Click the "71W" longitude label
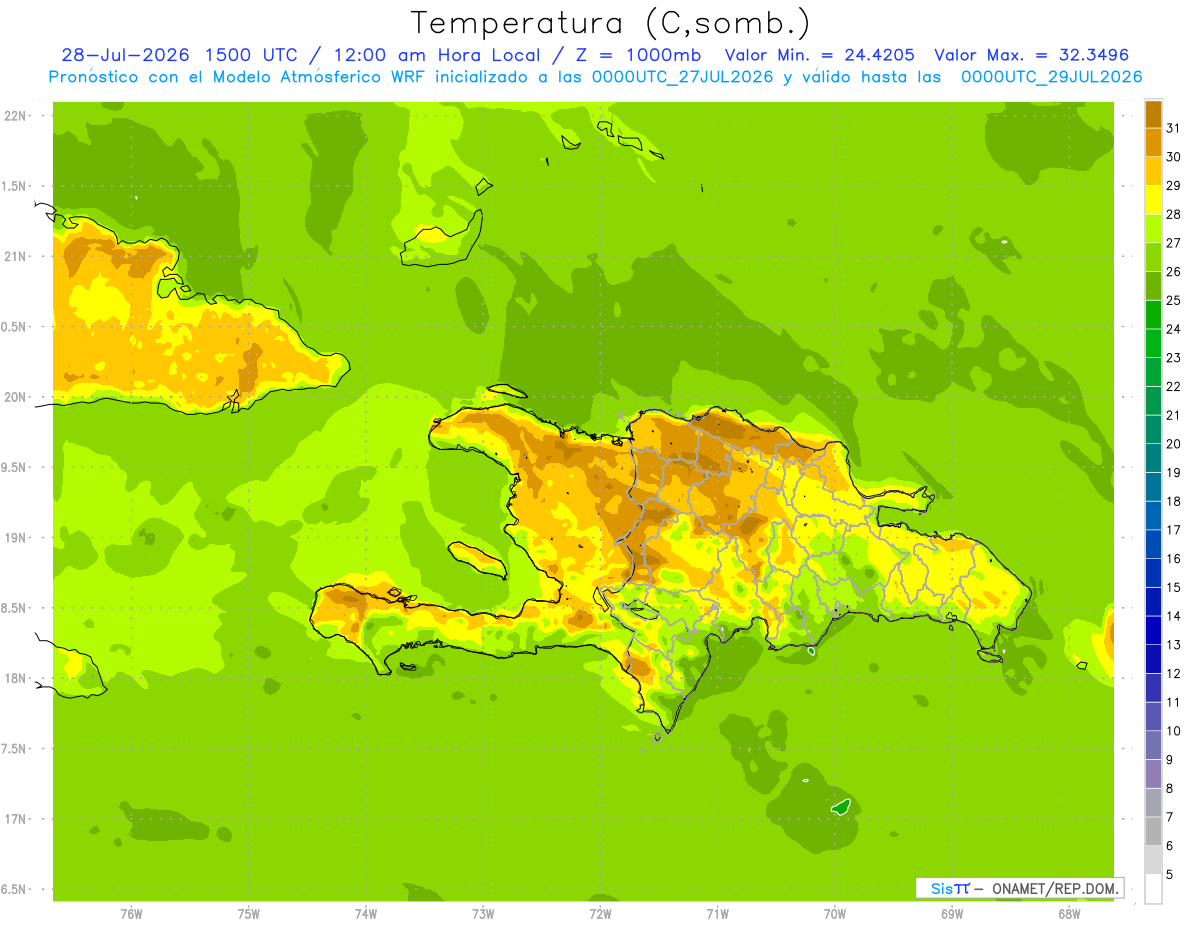This screenshot has height=927, width=1200. tap(717, 914)
